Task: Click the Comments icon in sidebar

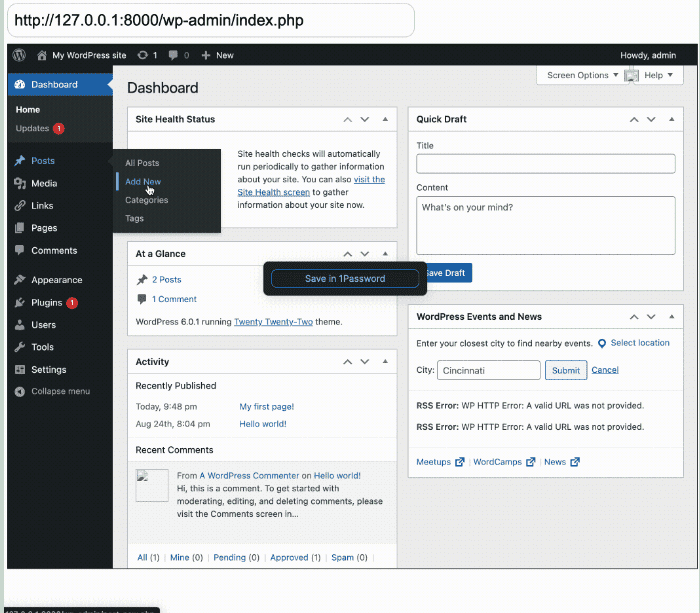Action: 20,250
